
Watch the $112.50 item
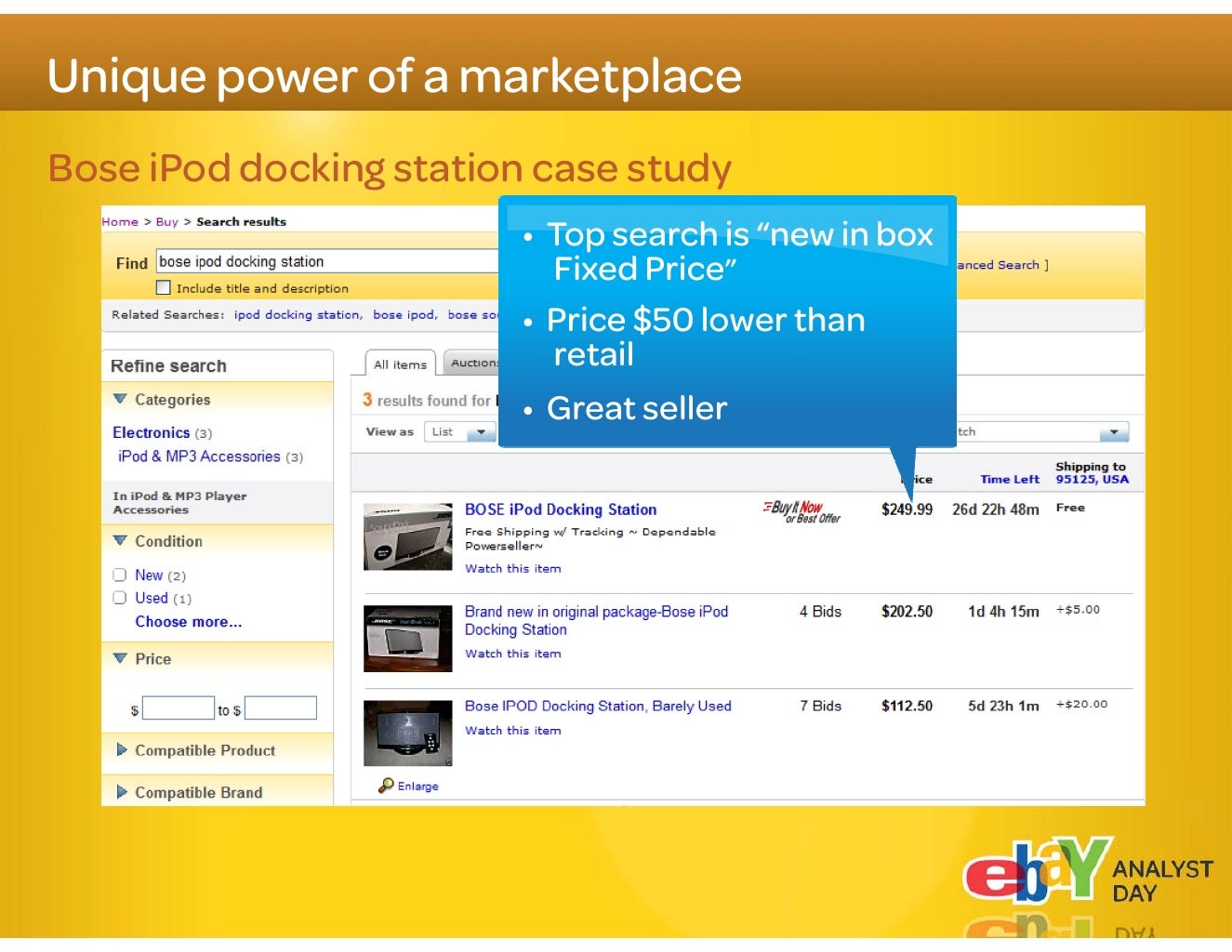(x=513, y=731)
